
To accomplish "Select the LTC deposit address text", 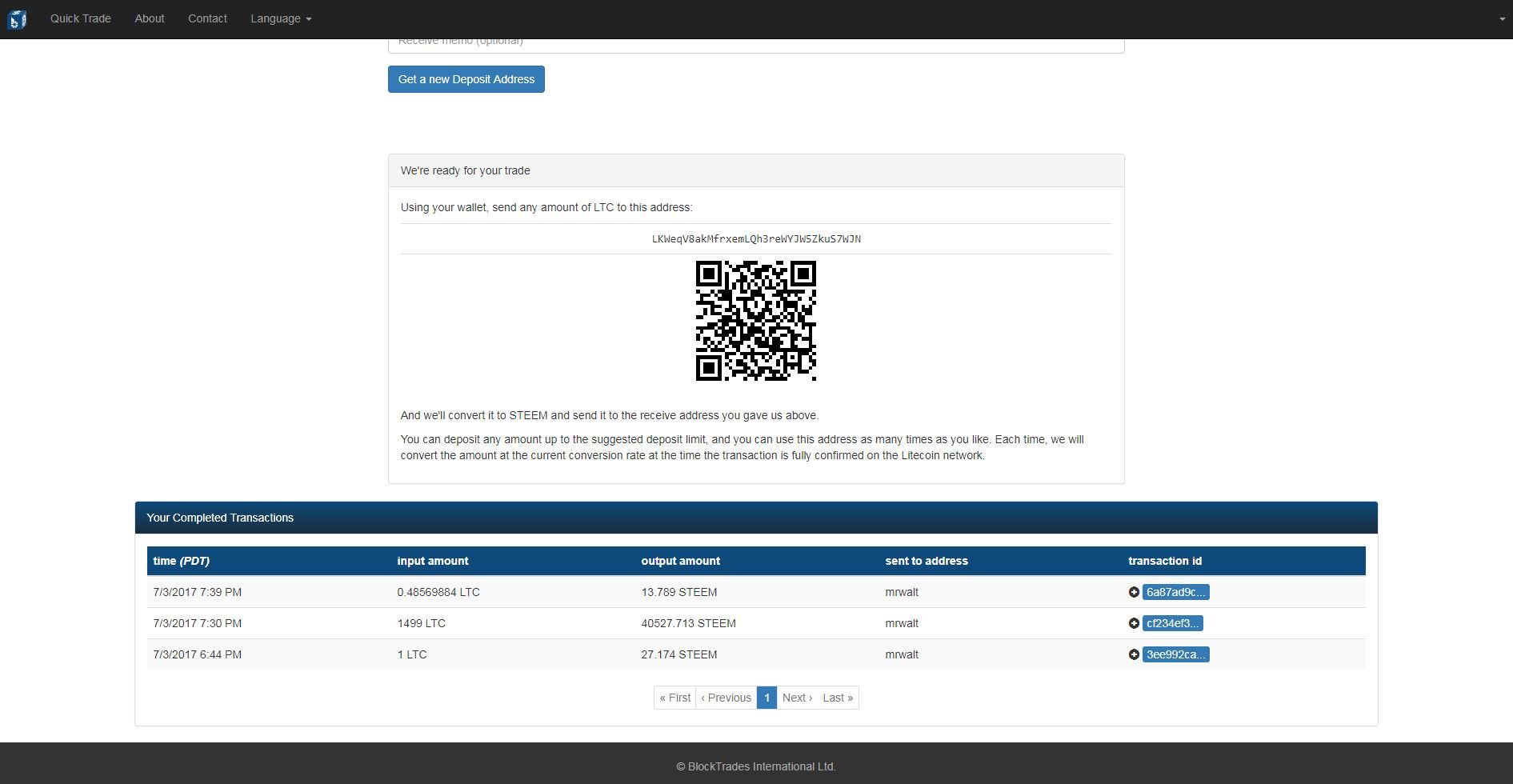I will (x=756, y=238).
